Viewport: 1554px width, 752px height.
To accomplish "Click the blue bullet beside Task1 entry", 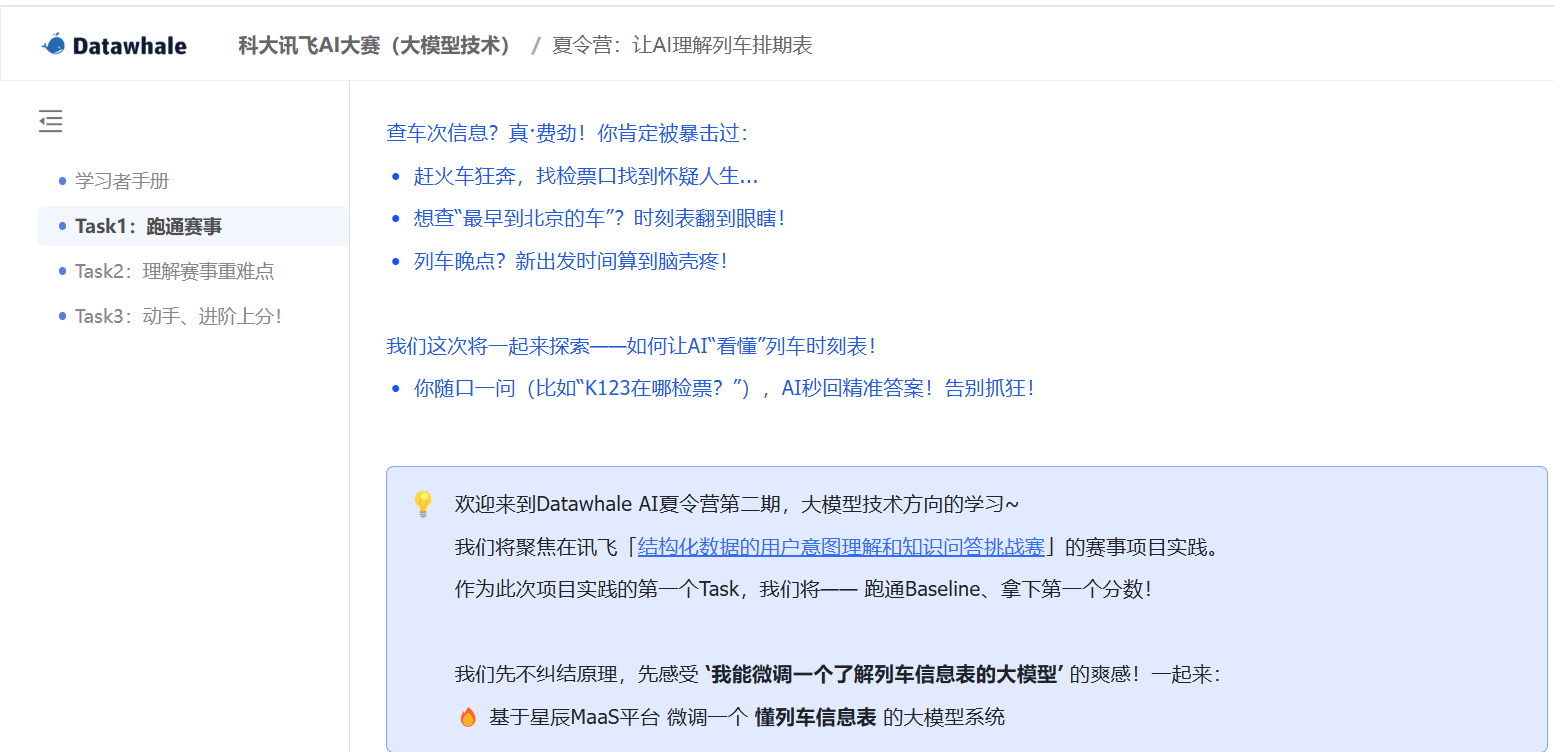I will pos(60,226).
